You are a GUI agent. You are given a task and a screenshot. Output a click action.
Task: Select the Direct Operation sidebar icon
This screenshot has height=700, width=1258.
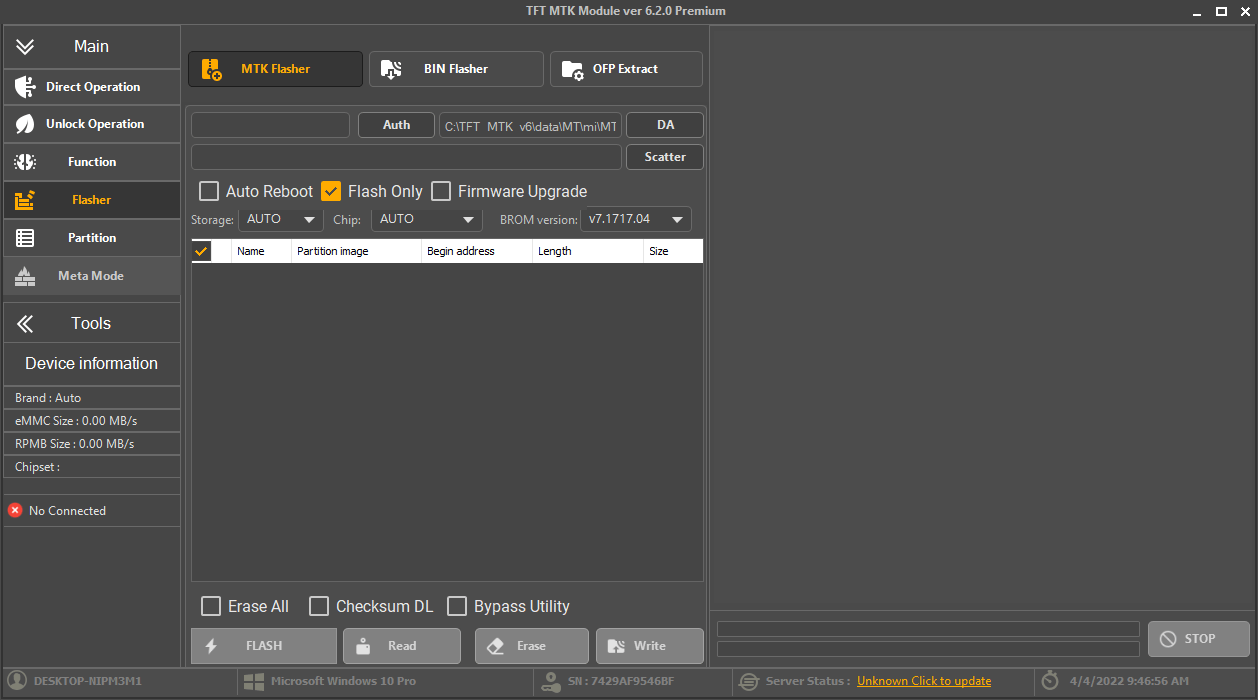[x=26, y=86]
